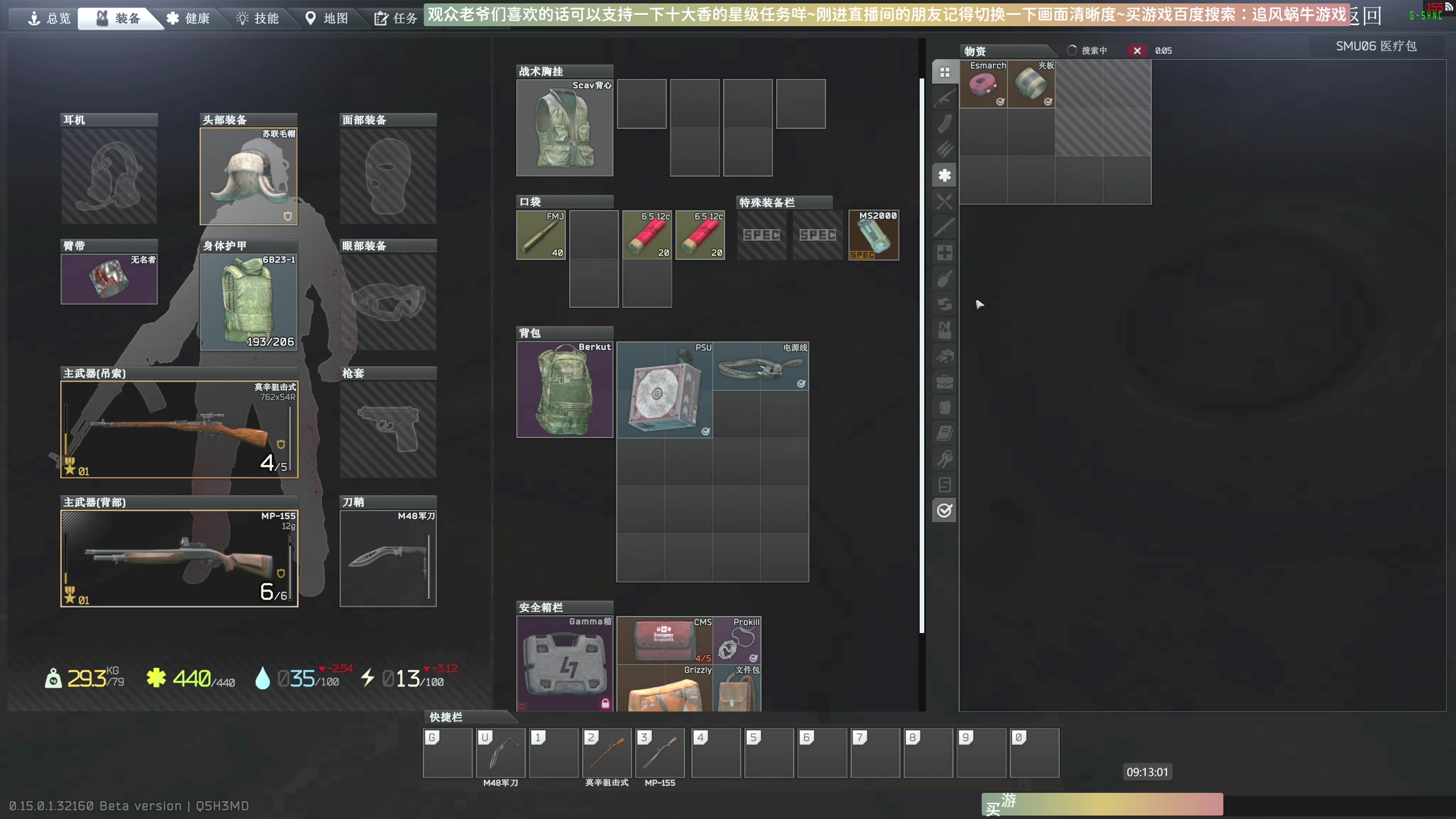Filter loot by keys icon
The image size is (1456, 819).
pyautogui.click(x=945, y=459)
